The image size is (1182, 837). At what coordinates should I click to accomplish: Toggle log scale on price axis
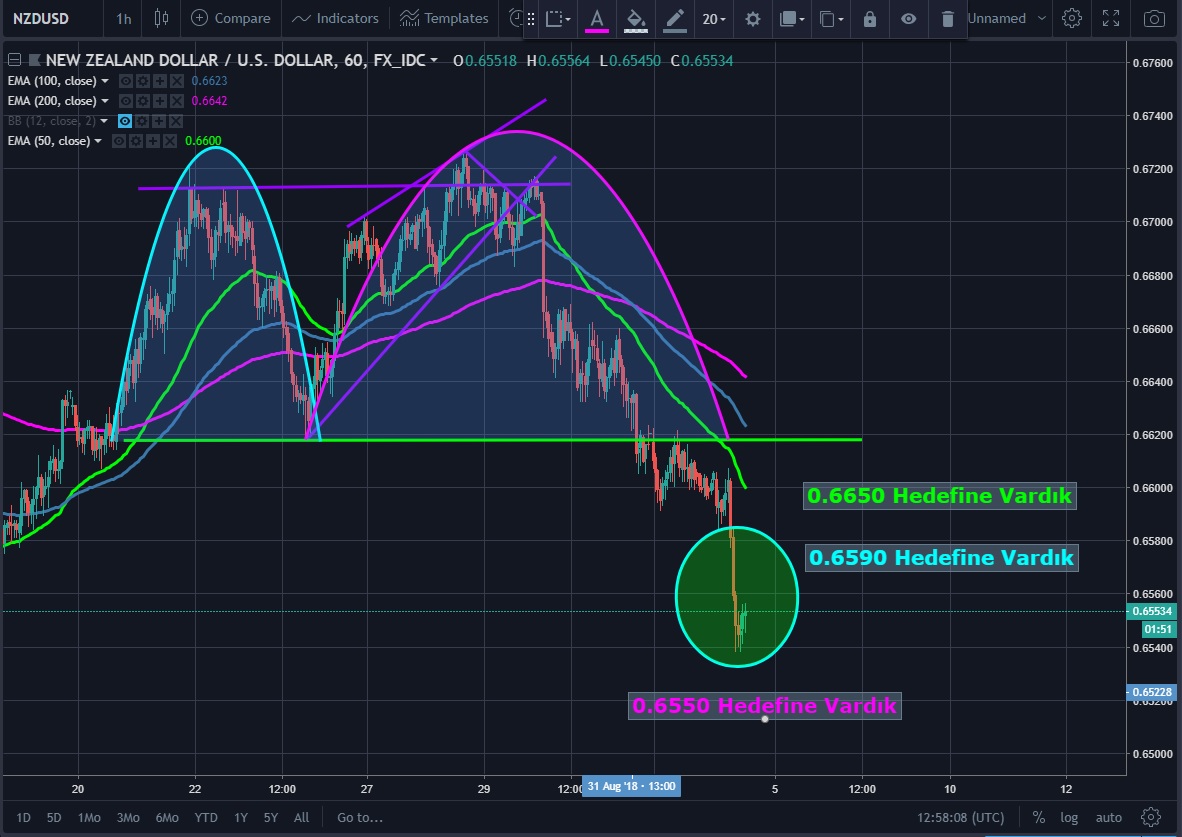pos(1069,817)
